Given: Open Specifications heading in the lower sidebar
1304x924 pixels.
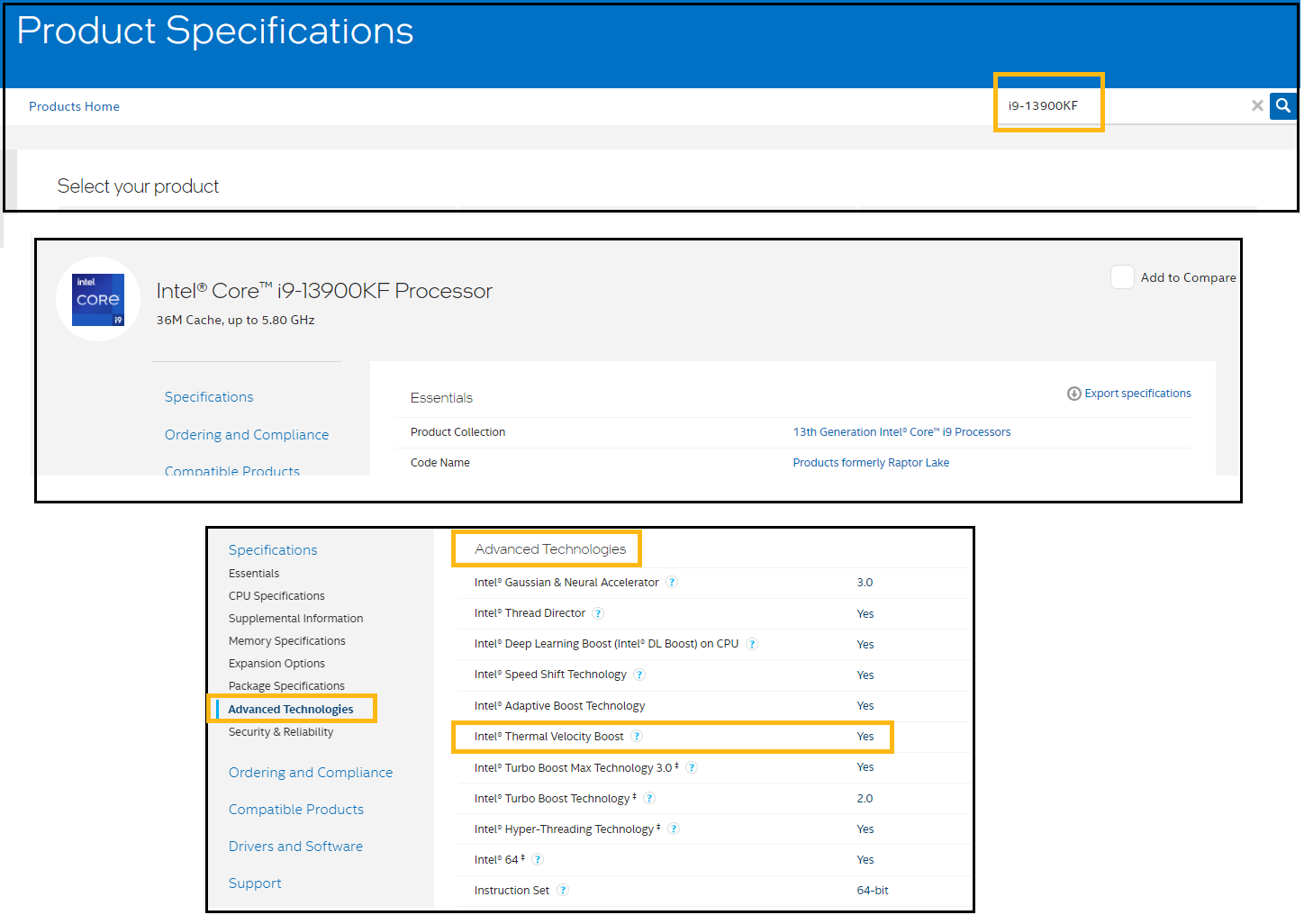Looking at the screenshot, I should point(273,550).
